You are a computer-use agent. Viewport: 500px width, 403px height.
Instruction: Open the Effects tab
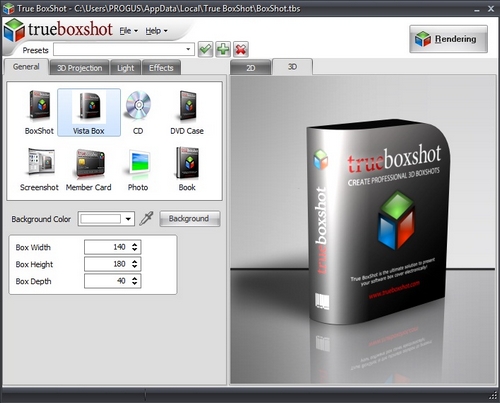pyautogui.click(x=161, y=68)
